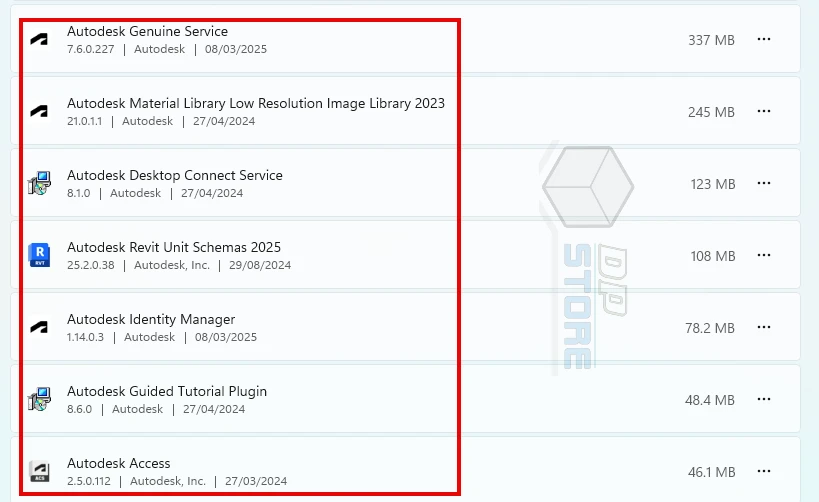
Task: Open more options for Autodesk Identity Manager
Action: tap(764, 328)
